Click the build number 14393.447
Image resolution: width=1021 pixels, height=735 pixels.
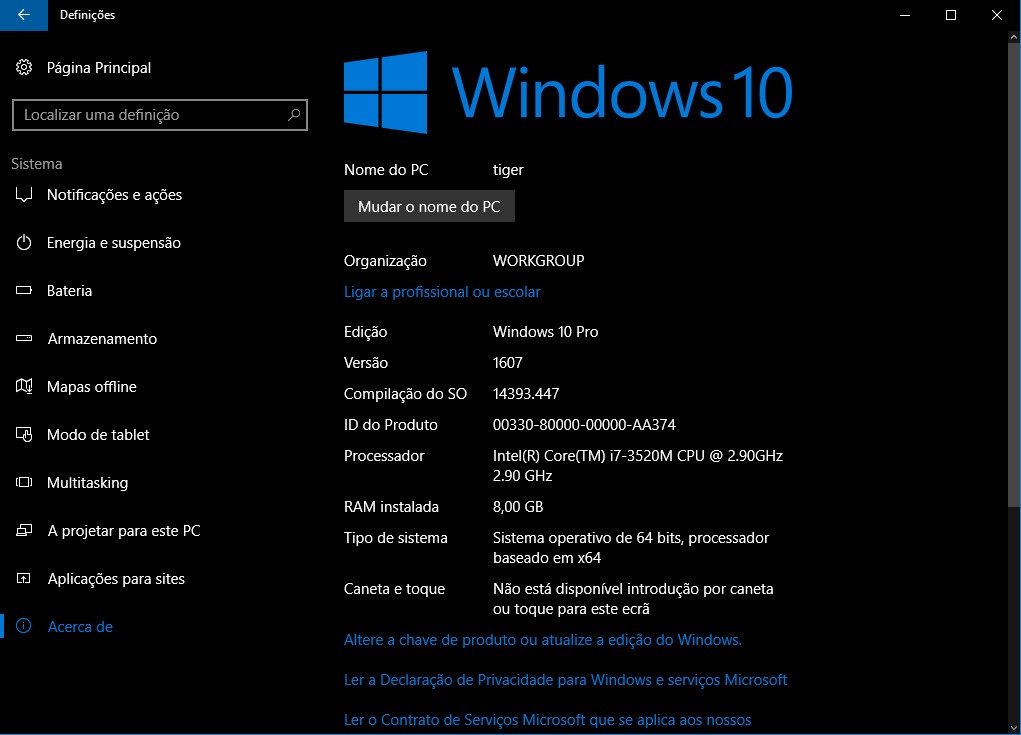click(526, 394)
